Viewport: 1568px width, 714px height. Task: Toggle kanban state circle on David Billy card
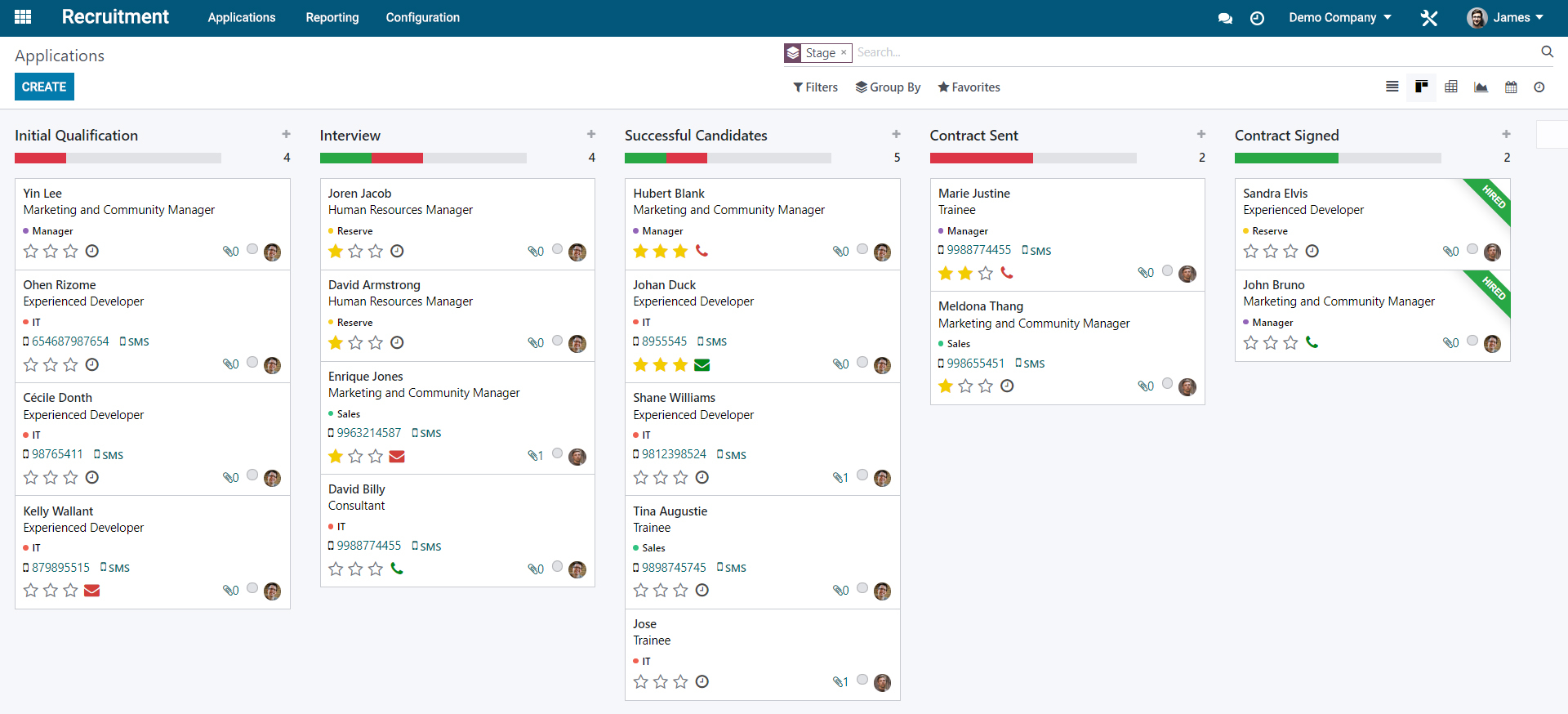point(557,566)
